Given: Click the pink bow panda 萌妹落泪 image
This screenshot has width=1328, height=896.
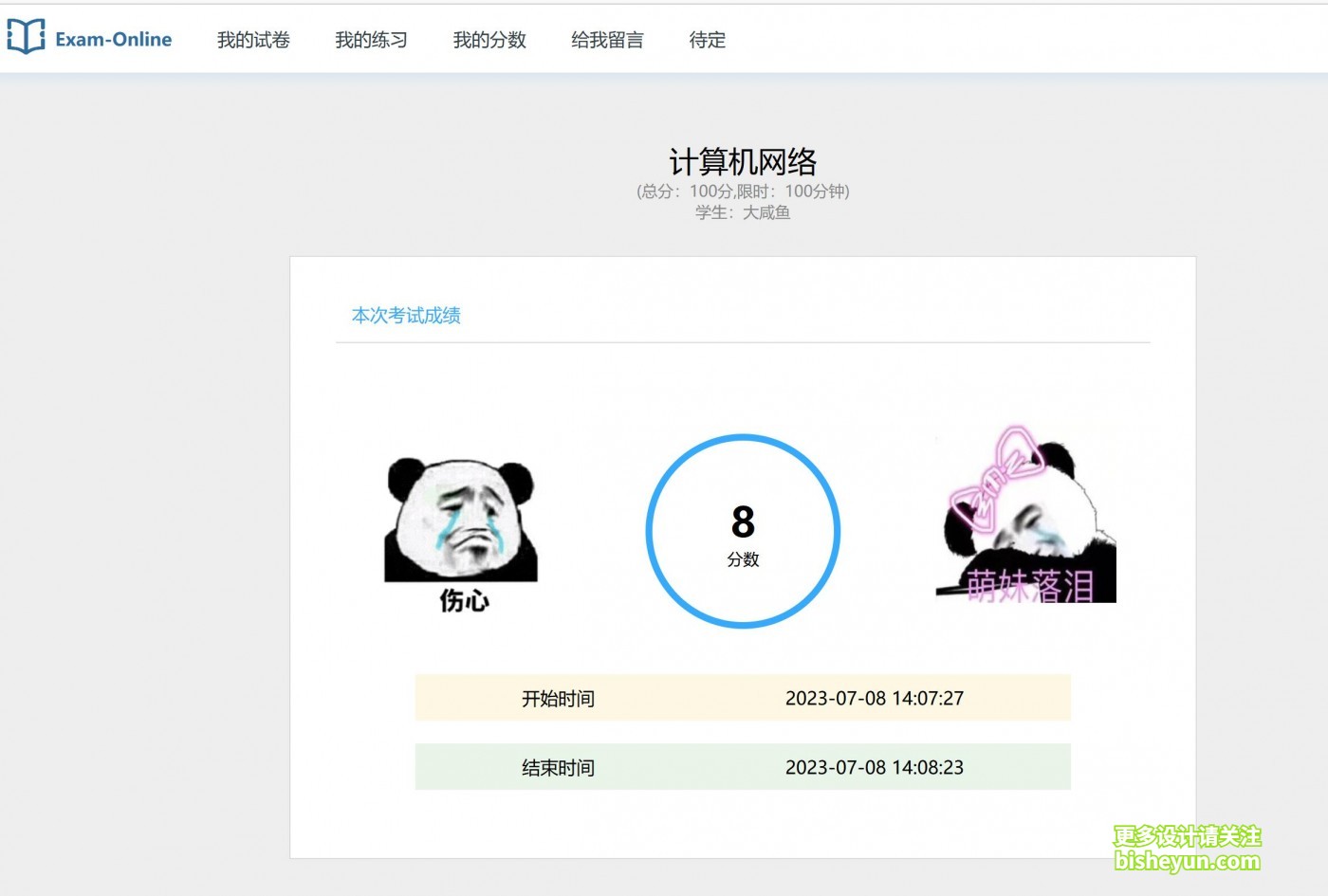Looking at the screenshot, I should (1025, 515).
